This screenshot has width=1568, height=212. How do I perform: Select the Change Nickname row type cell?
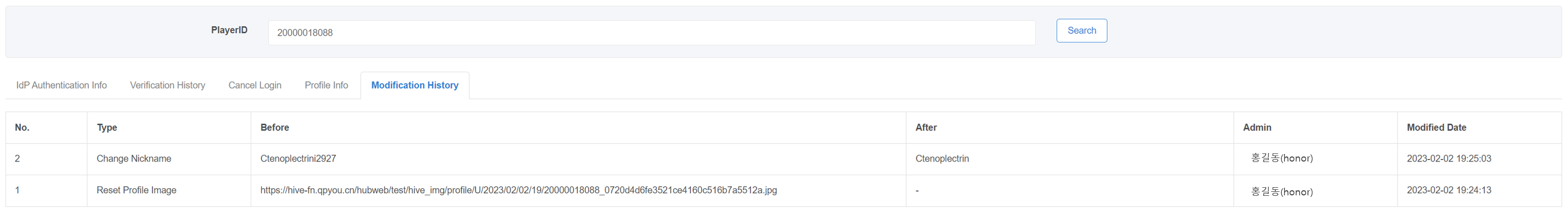tap(169, 158)
